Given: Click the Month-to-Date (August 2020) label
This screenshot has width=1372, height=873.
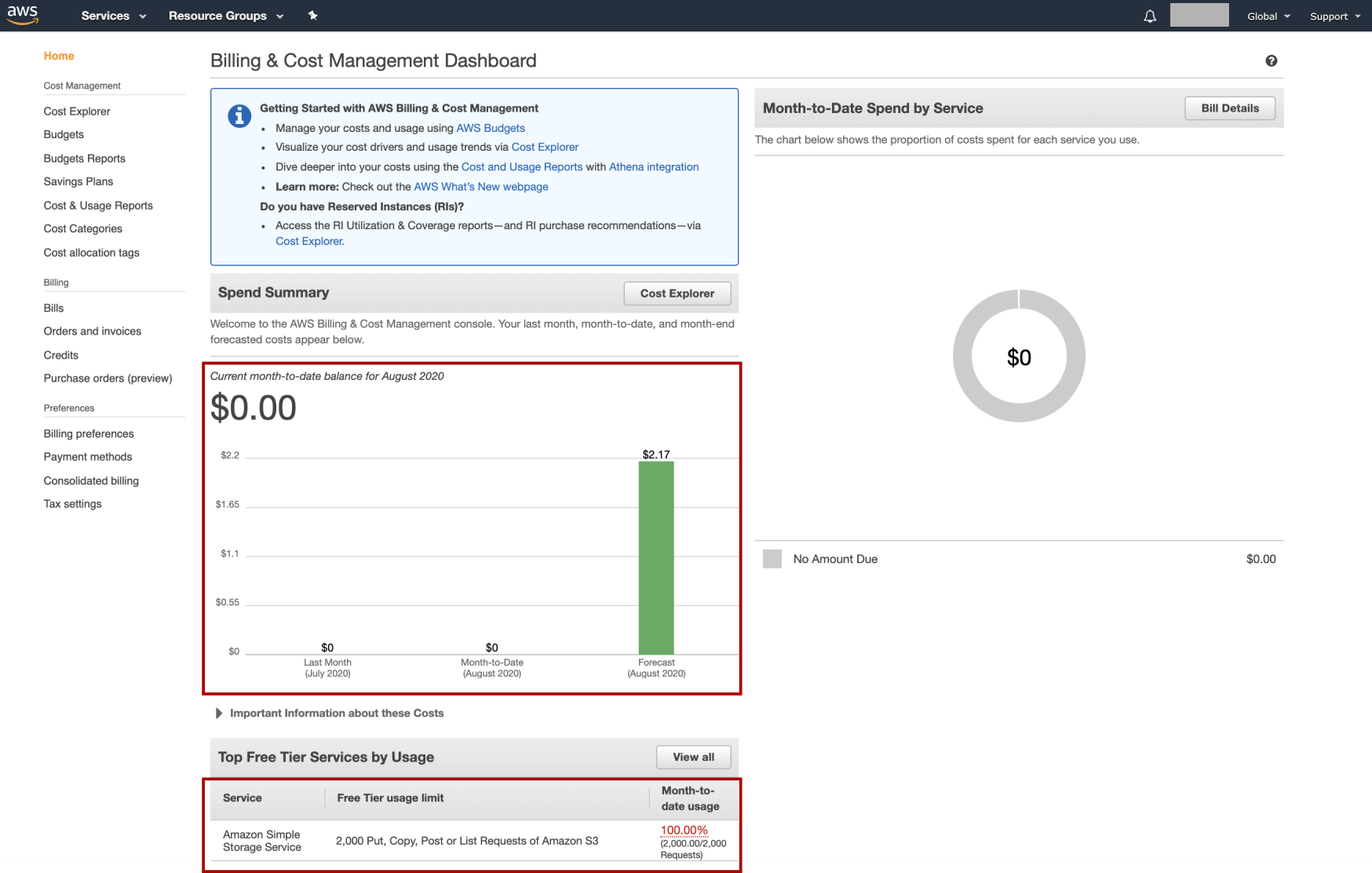Looking at the screenshot, I should coord(492,668).
